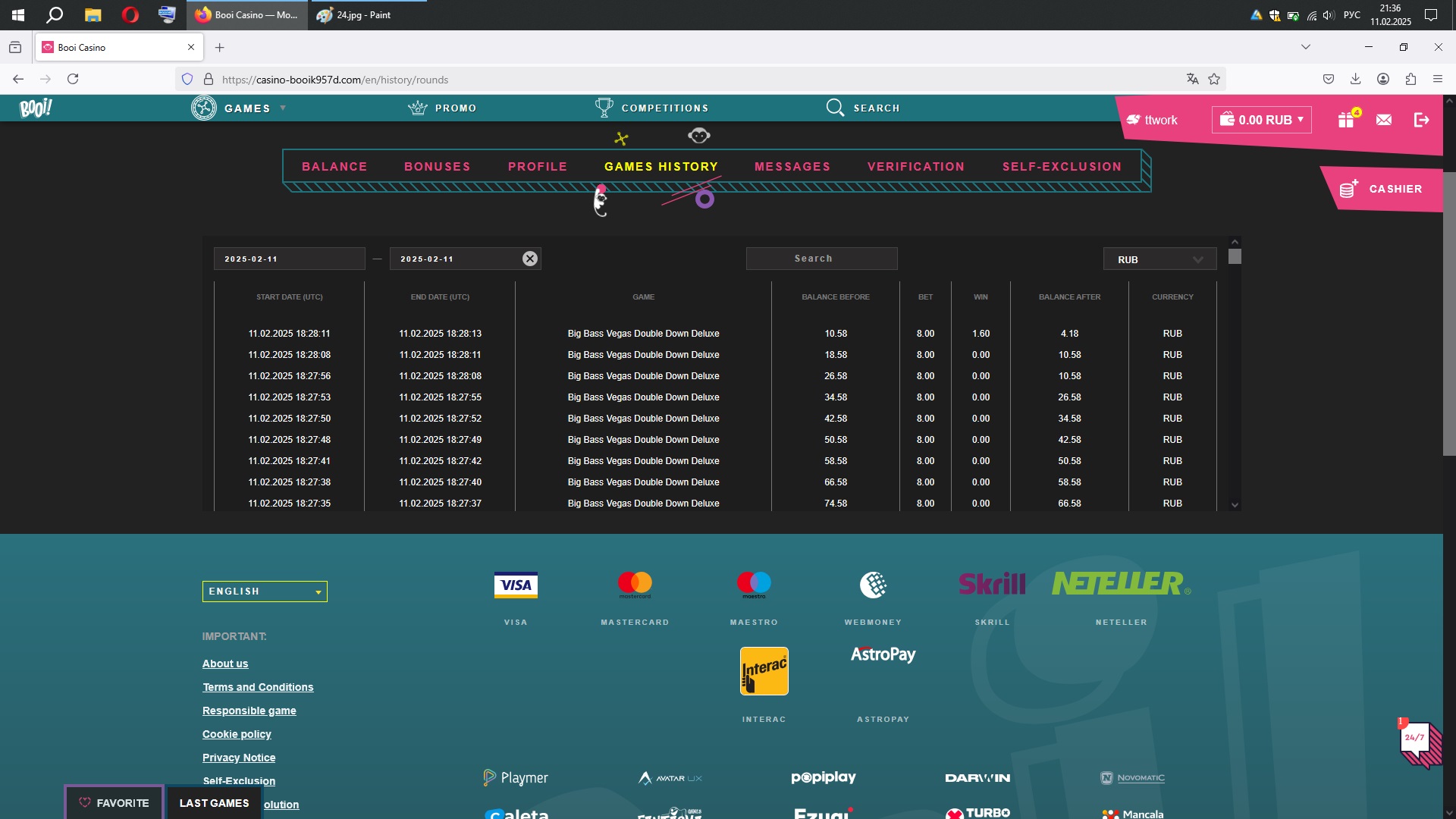Open the Save to Pocket icon
Screen dimensions: 1456x819
pos(1329,79)
